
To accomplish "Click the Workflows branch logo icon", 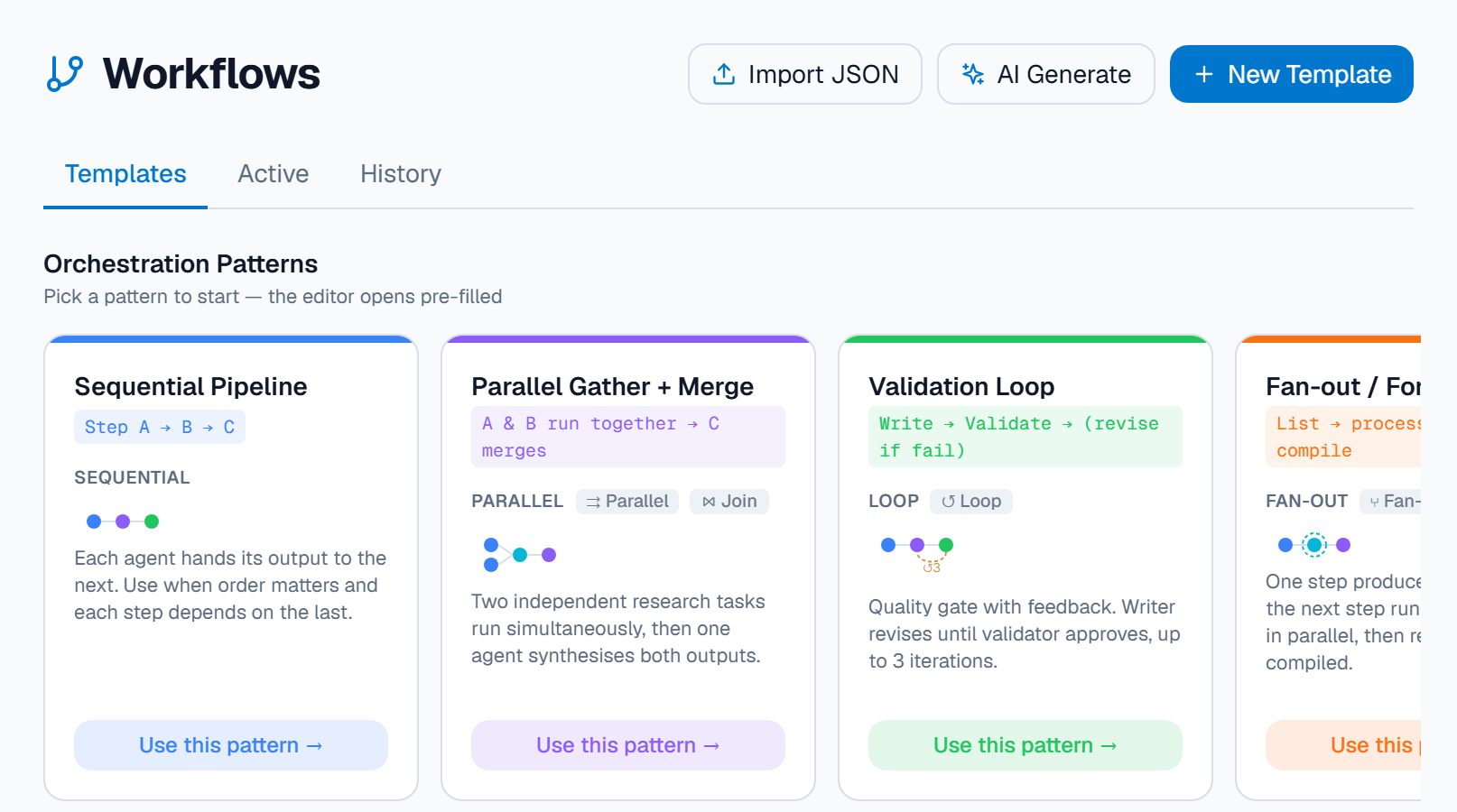I will (65, 74).
